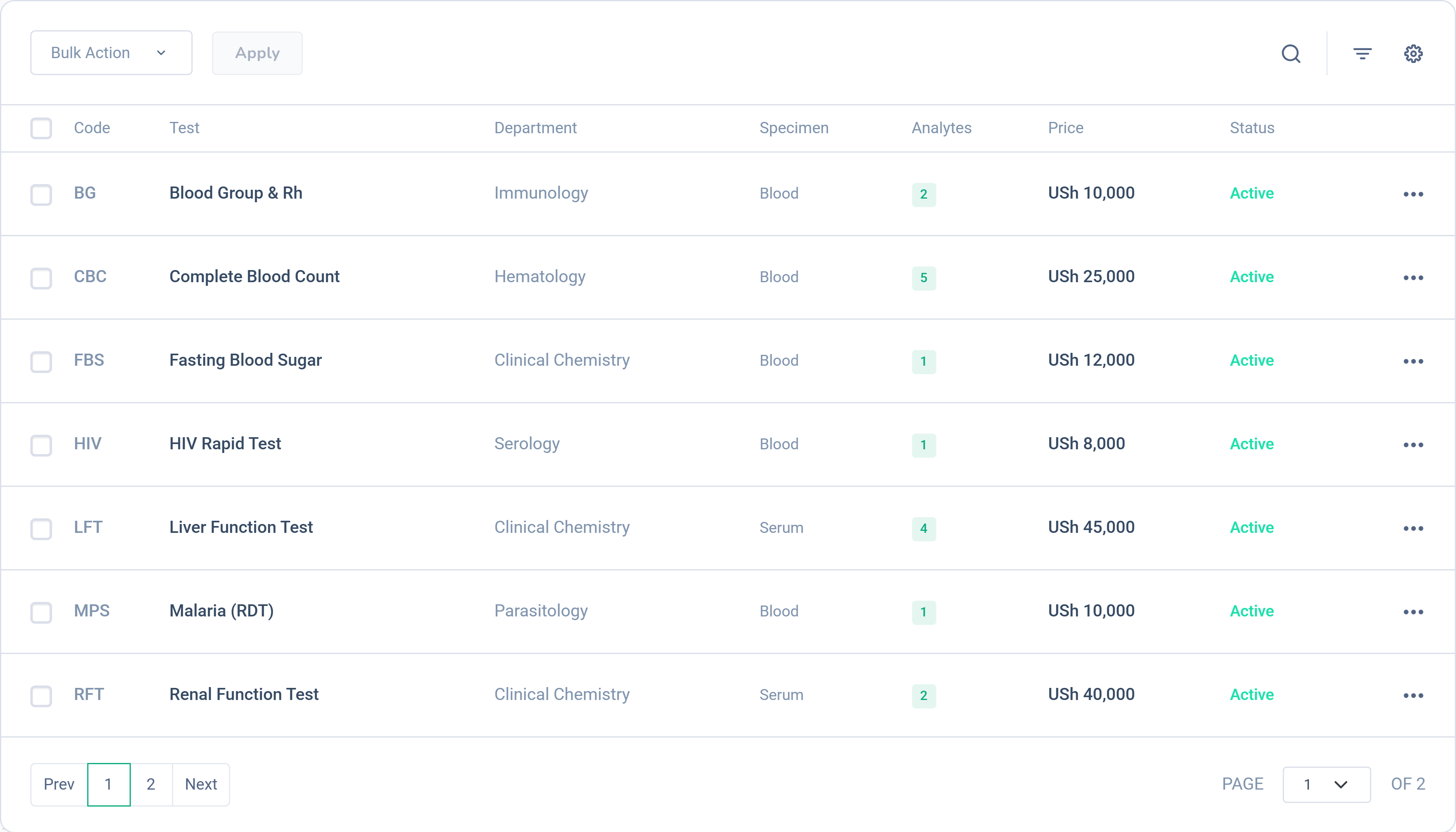Open more options for Liver Function Test
The image size is (1456, 832).
tap(1413, 528)
